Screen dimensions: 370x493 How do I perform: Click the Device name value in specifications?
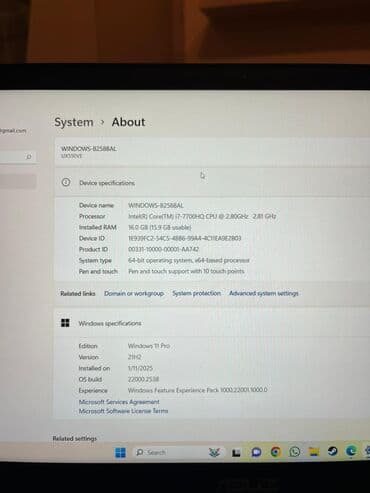pos(156,205)
